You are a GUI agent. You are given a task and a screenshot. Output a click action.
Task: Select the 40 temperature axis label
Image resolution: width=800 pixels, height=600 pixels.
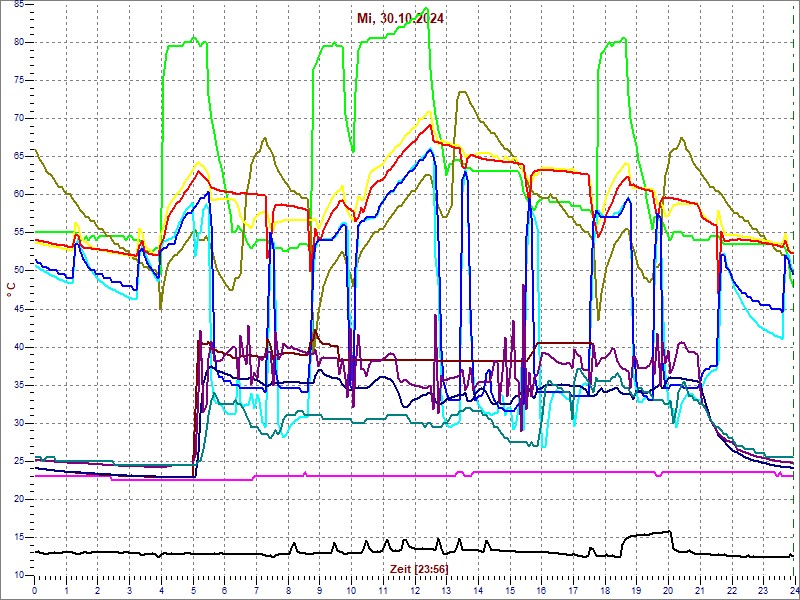pos(18,347)
